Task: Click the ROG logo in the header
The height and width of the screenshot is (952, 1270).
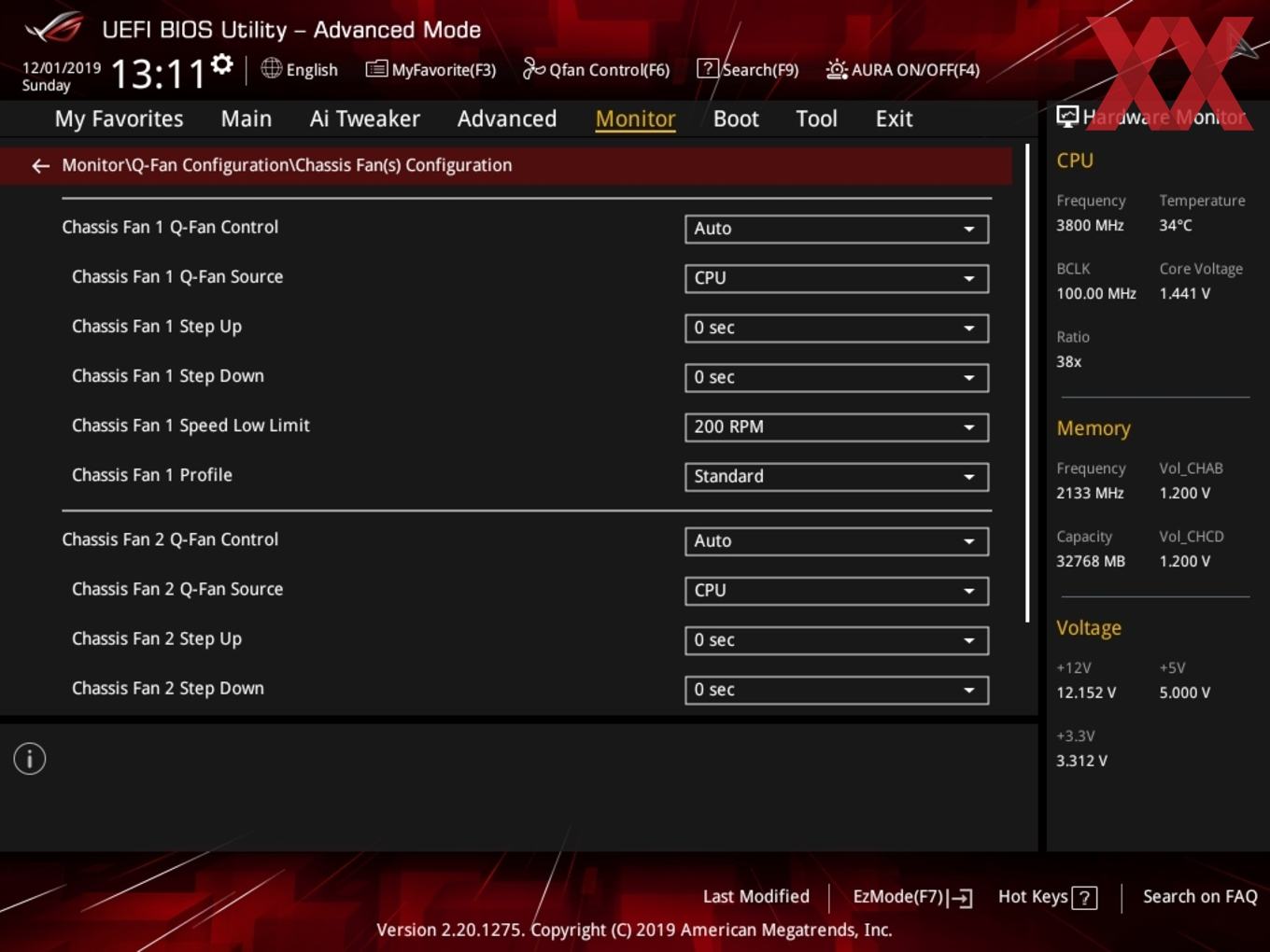Action: tap(53, 28)
